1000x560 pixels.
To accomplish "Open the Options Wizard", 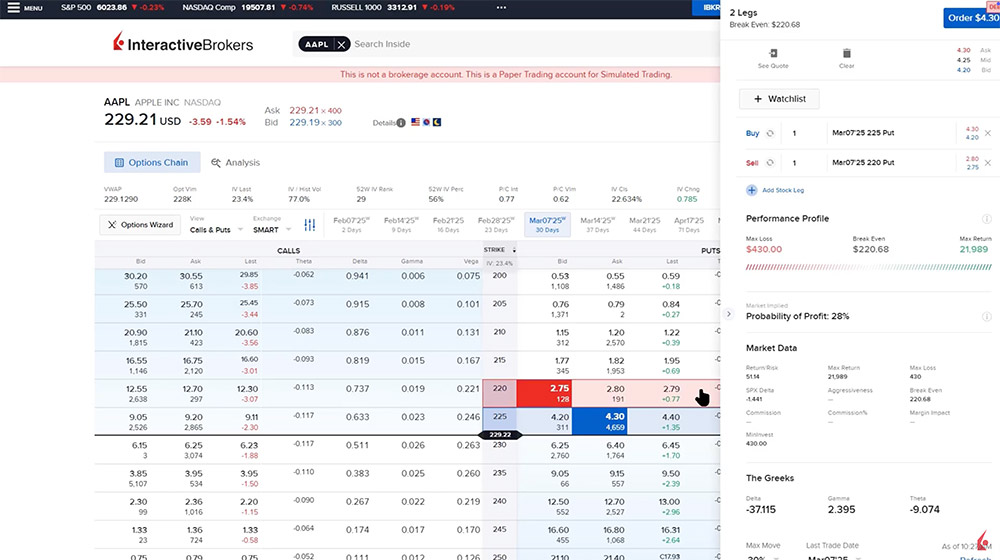I will click(140, 225).
